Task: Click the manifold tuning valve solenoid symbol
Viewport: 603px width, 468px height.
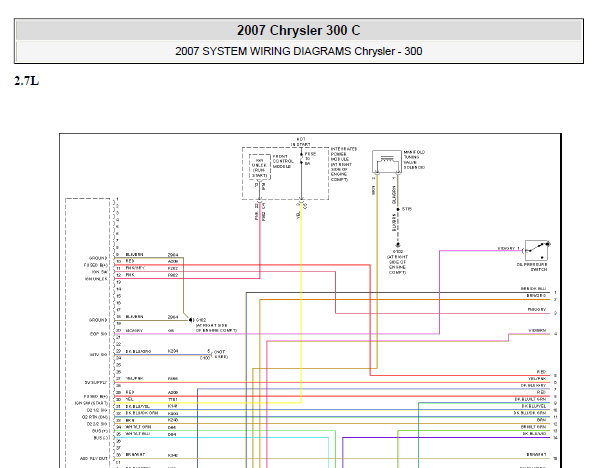Action: tap(386, 162)
